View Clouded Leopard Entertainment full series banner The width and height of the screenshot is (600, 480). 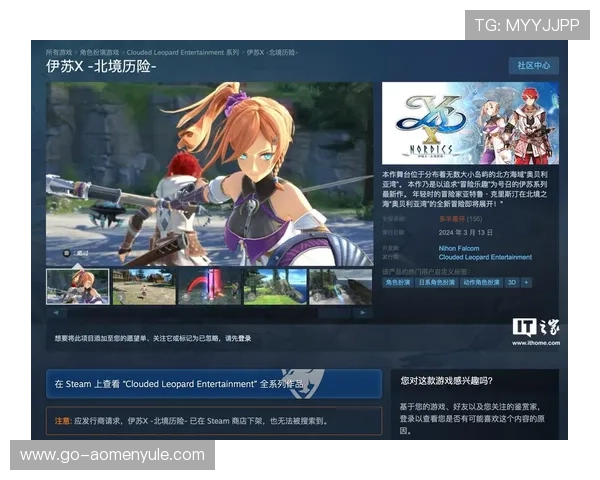(214, 384)
